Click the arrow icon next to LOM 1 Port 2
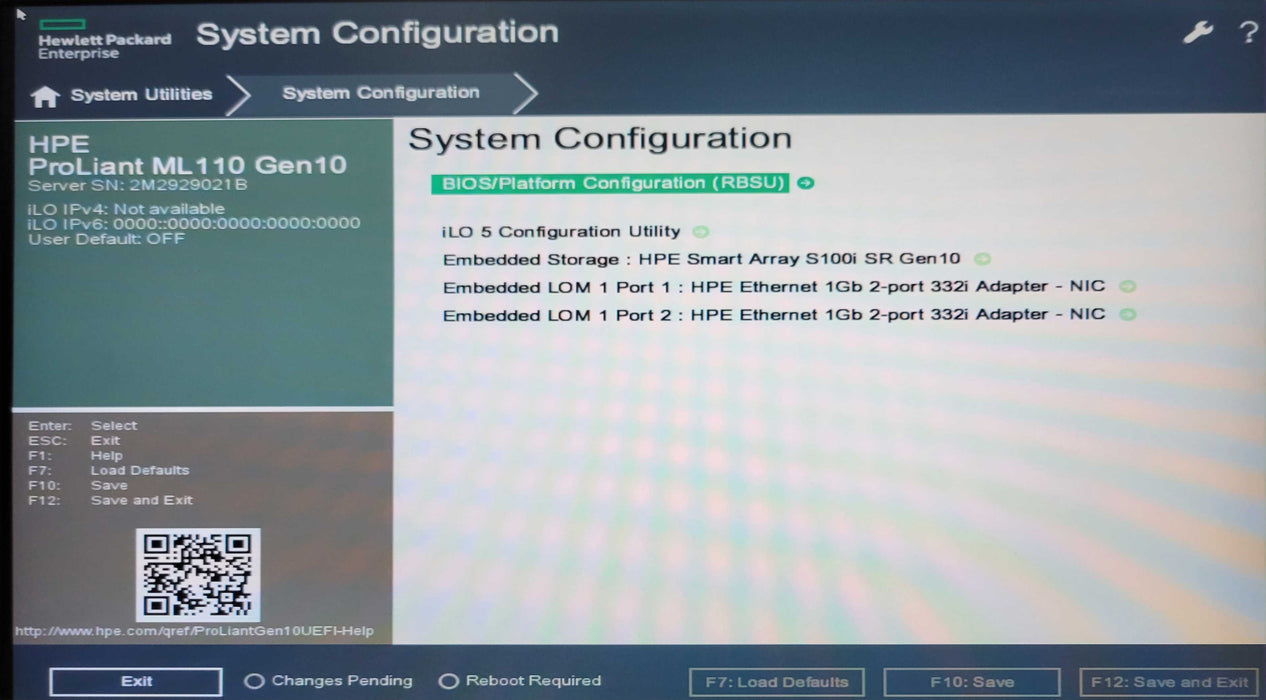Screen dimensions: 1266x700 (x=1128, y=315)
